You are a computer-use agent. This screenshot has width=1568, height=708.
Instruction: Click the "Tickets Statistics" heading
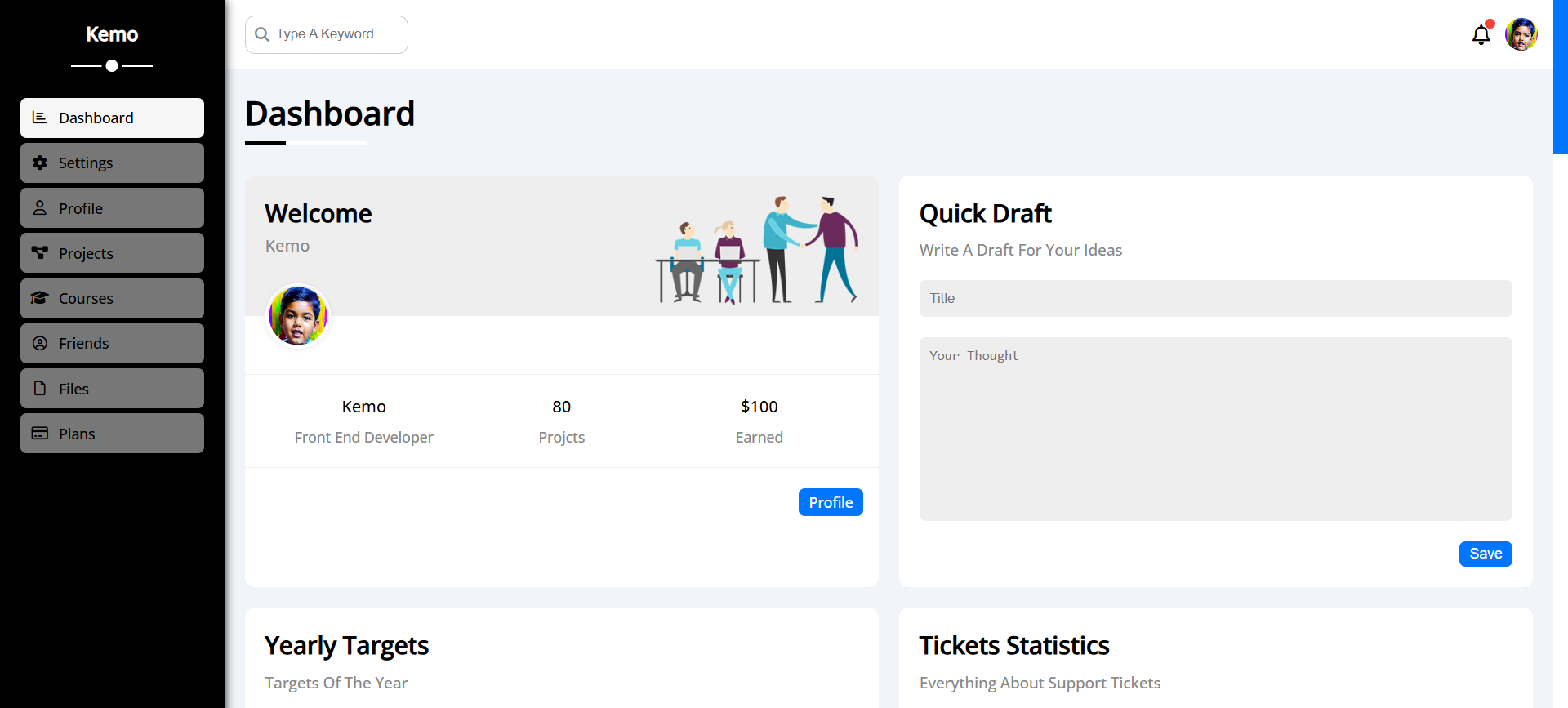tap(1014, 645)
